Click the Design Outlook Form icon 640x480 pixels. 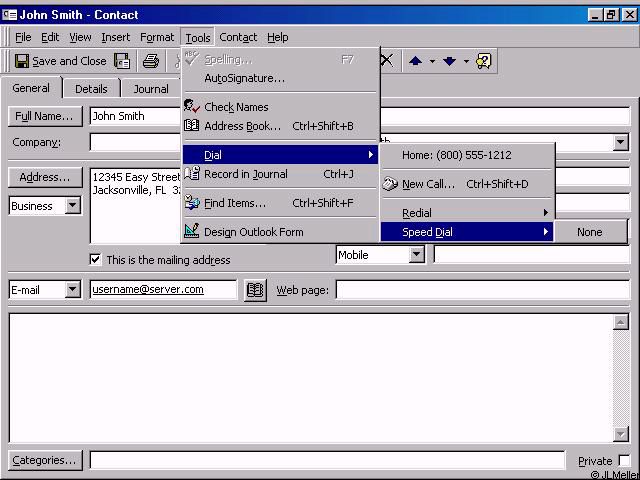(x=191, y=231)
